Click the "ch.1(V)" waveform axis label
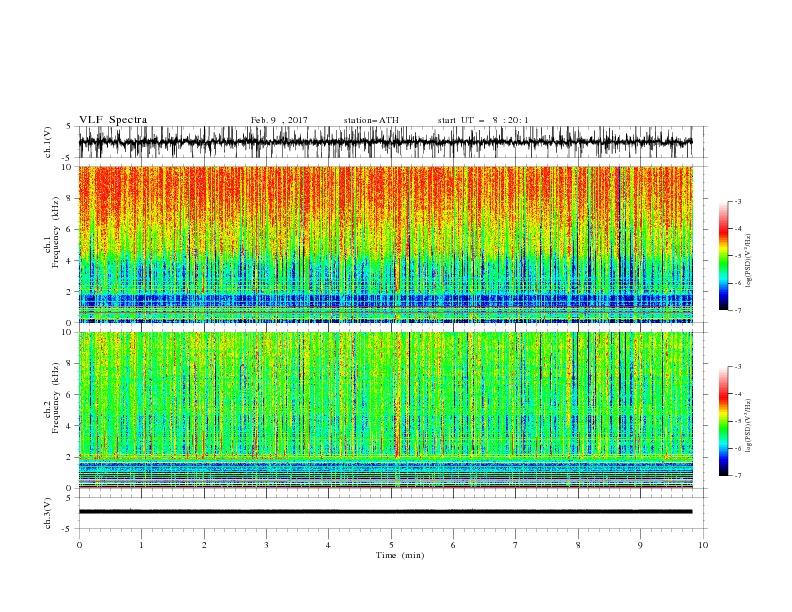 pos(48,142)
